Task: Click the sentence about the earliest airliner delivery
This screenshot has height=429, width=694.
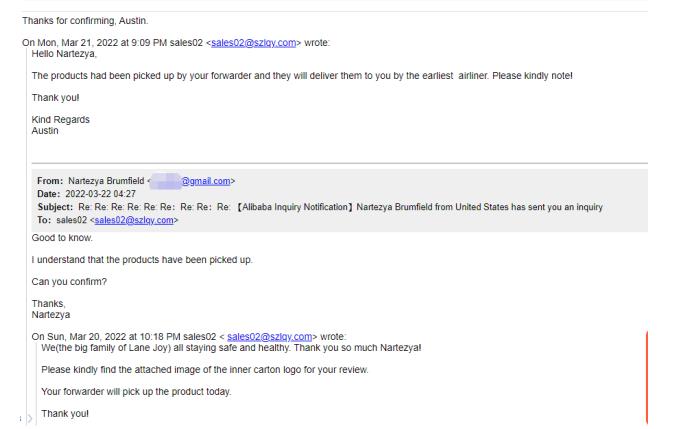Action: pos(302,76)
